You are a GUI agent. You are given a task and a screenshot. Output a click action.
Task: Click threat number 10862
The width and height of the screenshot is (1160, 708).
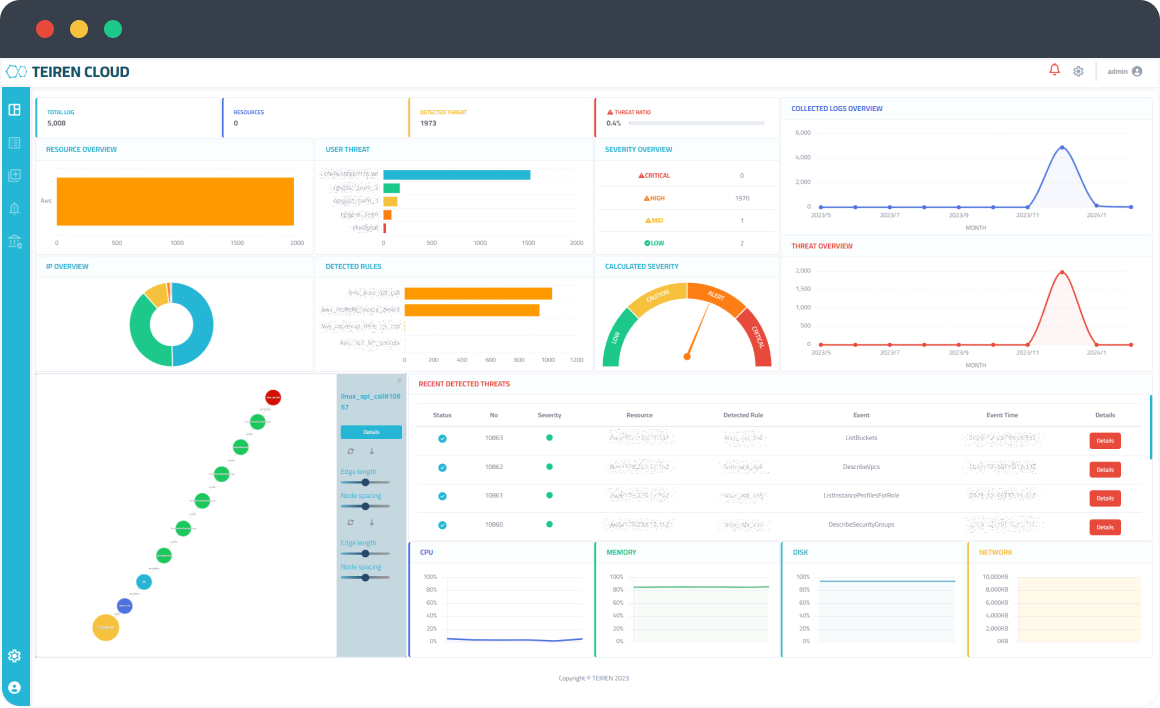click(x=494, y=467)
